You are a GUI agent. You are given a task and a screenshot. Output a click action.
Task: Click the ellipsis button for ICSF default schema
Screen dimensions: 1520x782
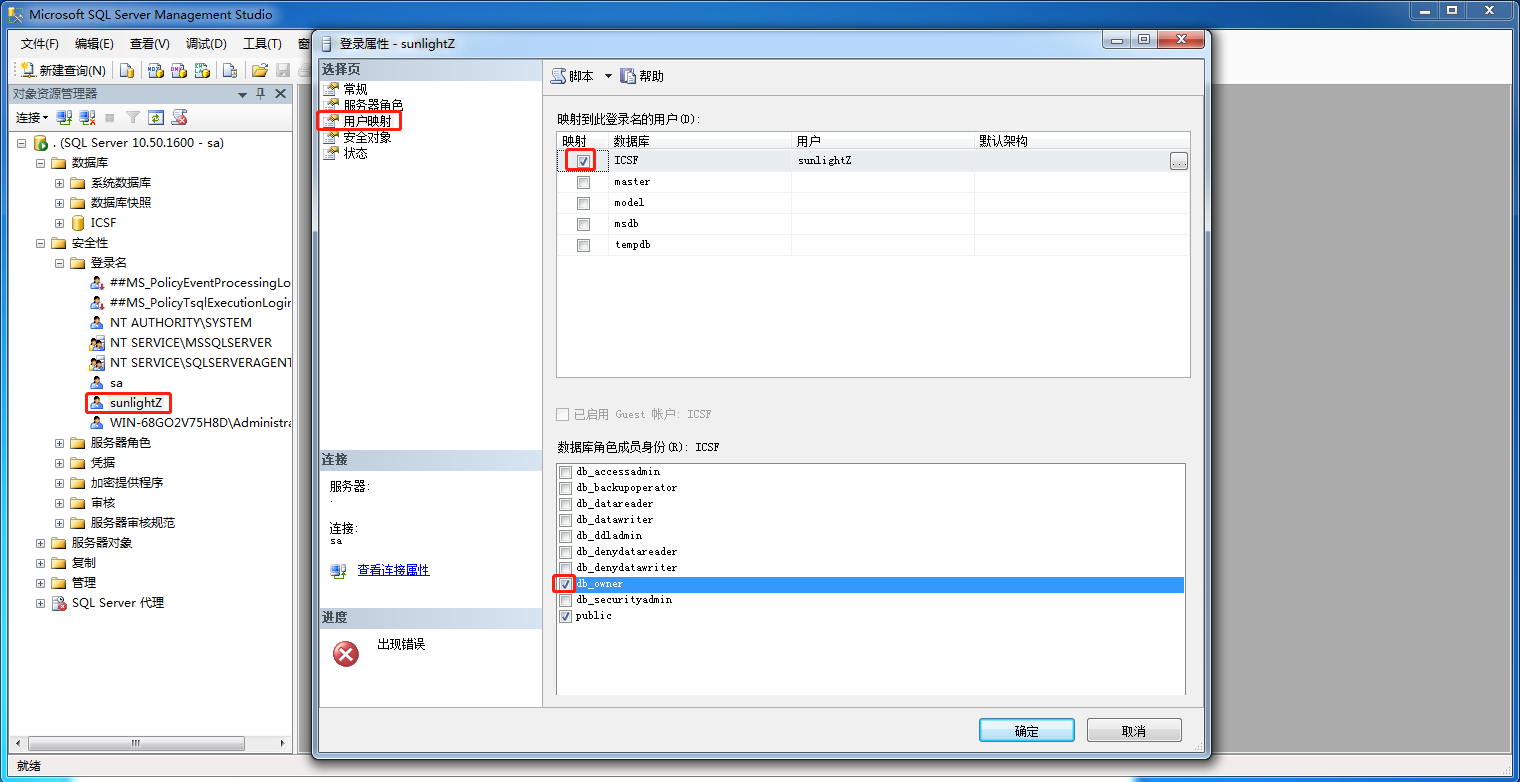point(1179,161)
